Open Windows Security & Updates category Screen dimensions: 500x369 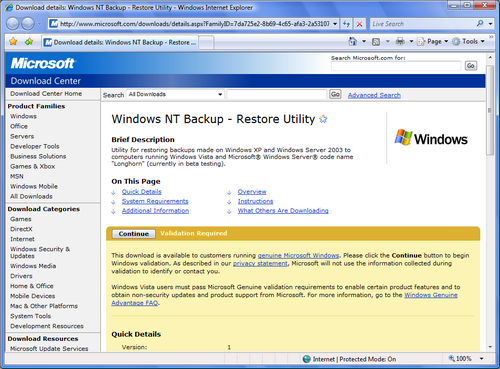(x=40, y=252)
